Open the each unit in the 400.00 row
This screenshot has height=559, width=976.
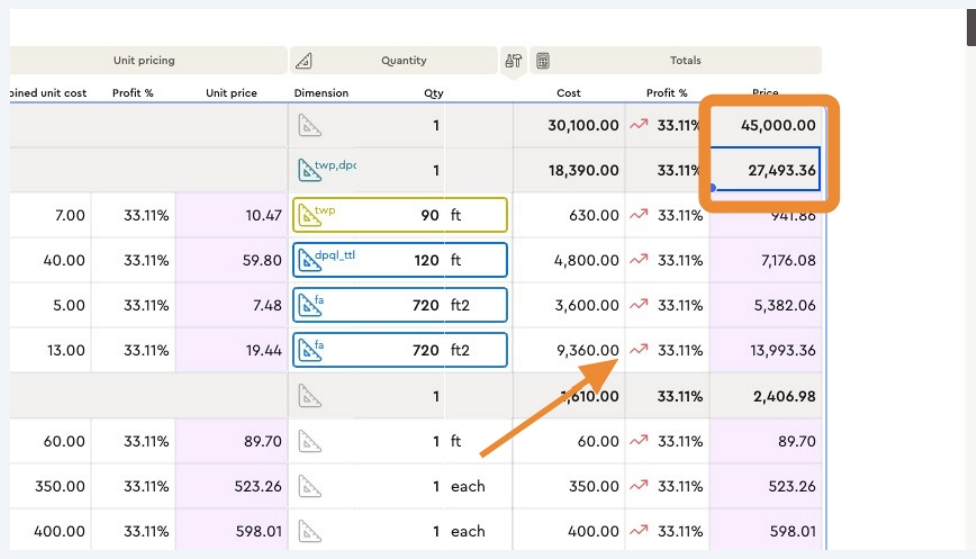tap(467, 532)
